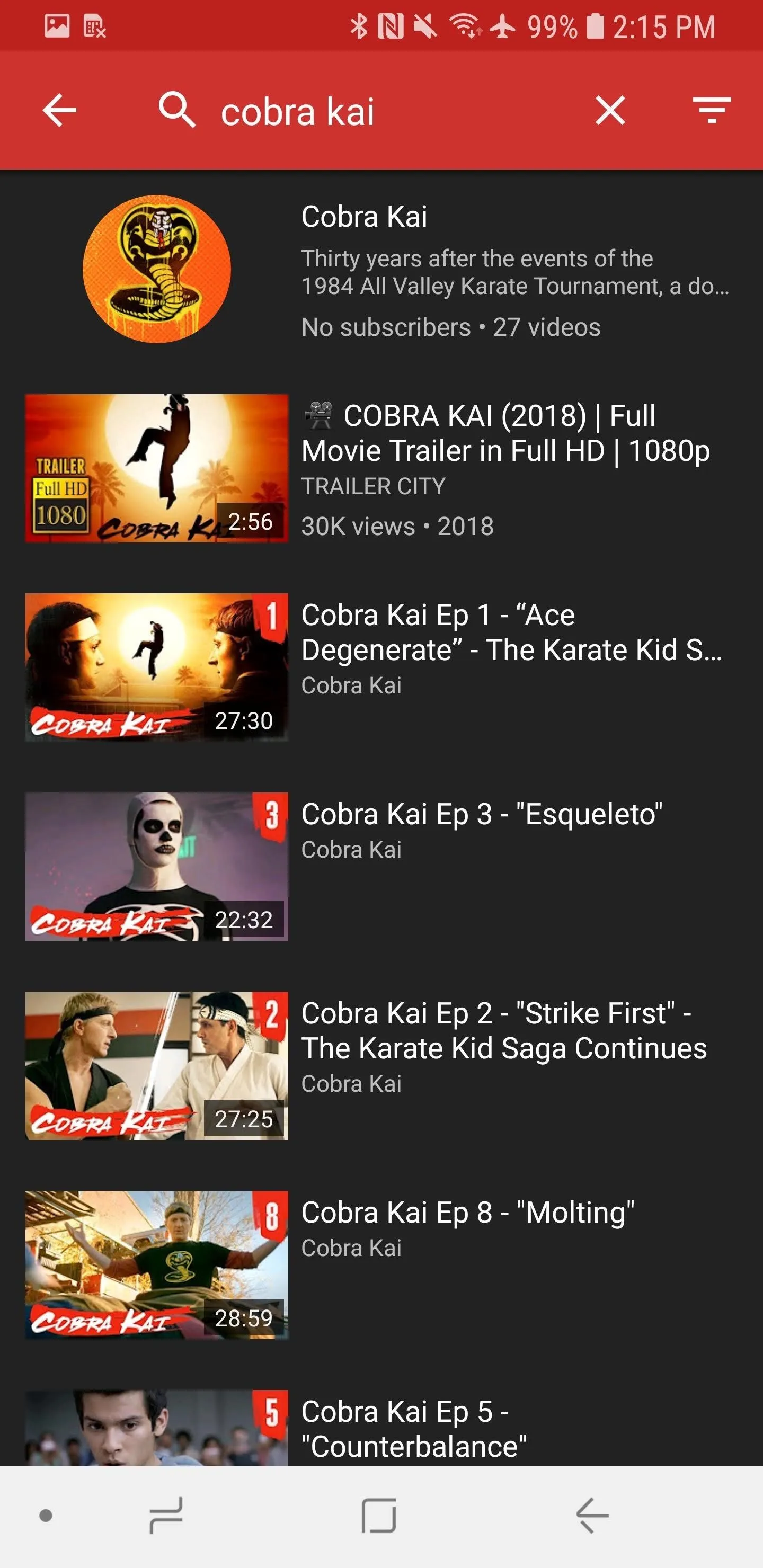Open the Ep 3 Esqueleto video title
The height and width of the screenshot is (1568, 763).
482,814
